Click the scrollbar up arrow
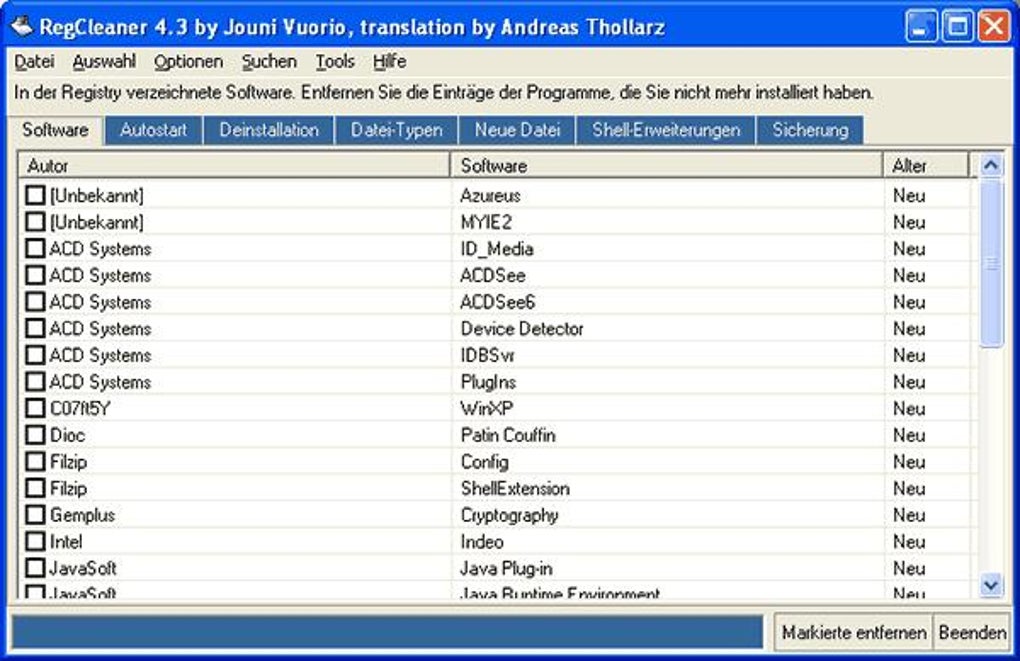 pos(991,165)
